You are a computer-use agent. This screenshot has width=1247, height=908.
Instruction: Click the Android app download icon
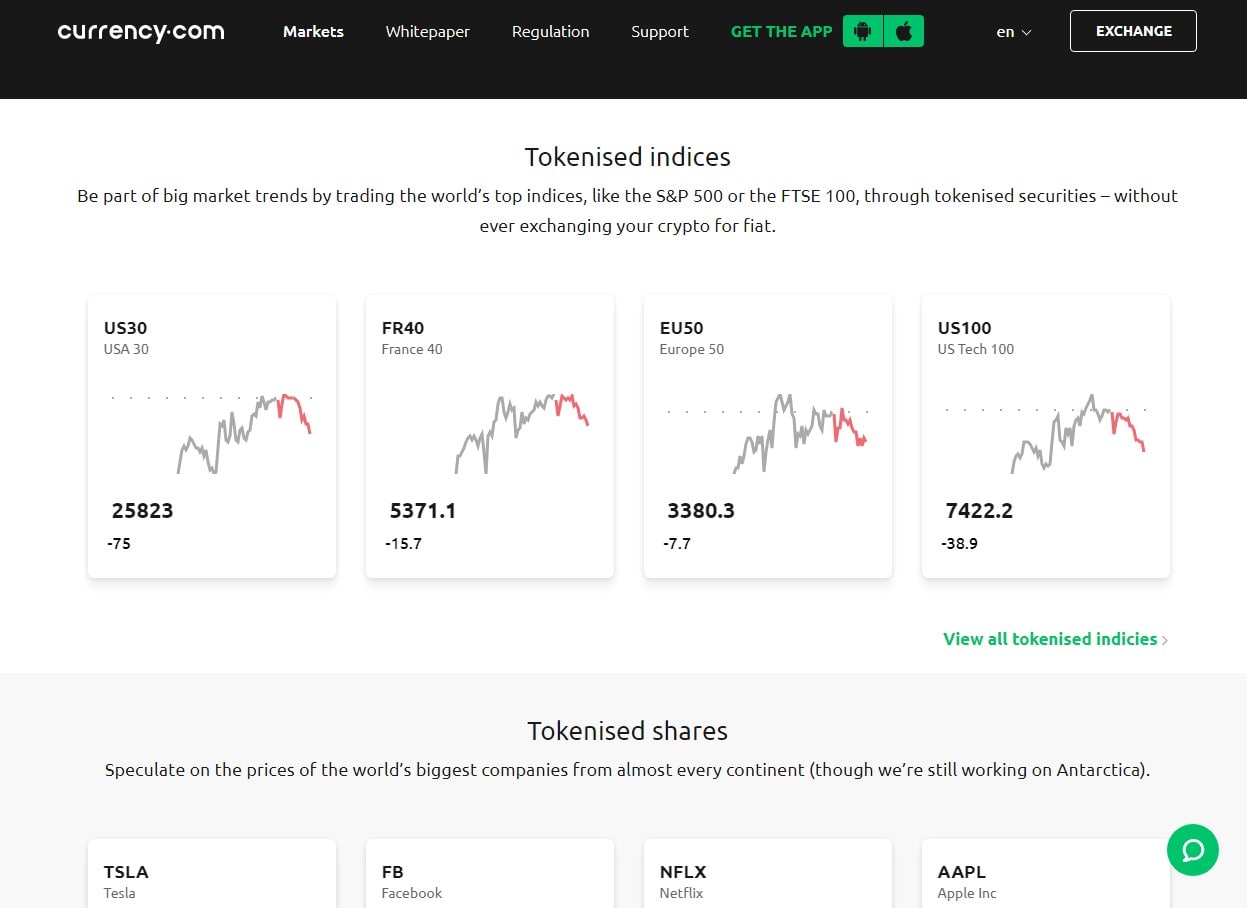pos(863,31)
